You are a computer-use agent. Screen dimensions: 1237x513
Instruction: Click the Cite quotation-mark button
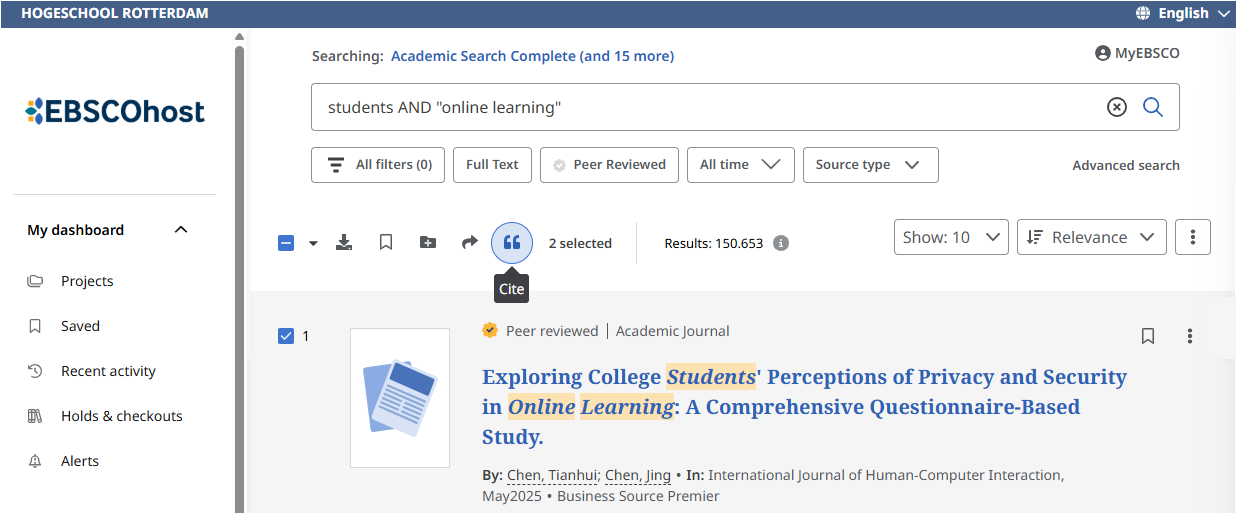(x=512, y=243)
